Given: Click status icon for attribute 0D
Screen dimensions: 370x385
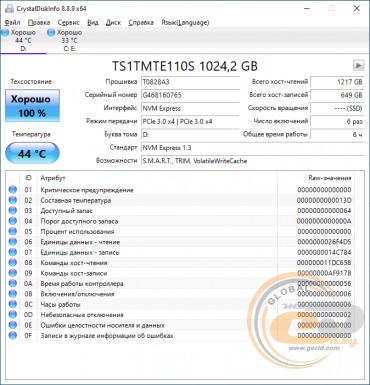Looking at the screenshot, I should pyautogui.click(x=13, y=314).
